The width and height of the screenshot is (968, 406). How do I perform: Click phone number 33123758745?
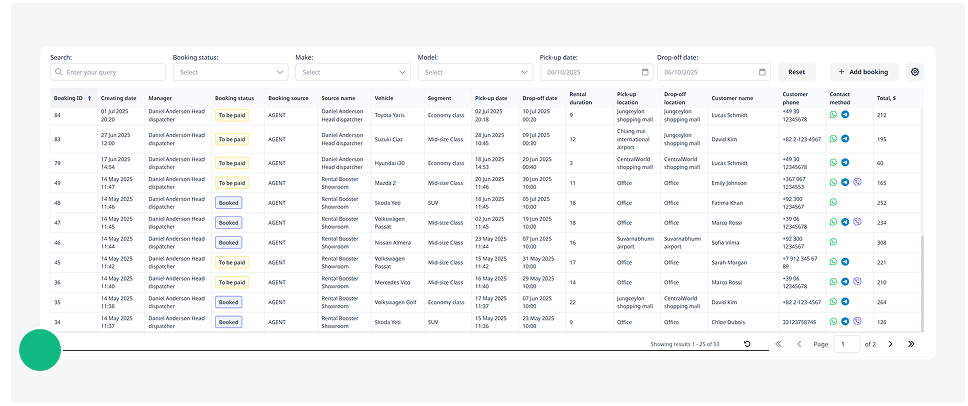[800, 321]
